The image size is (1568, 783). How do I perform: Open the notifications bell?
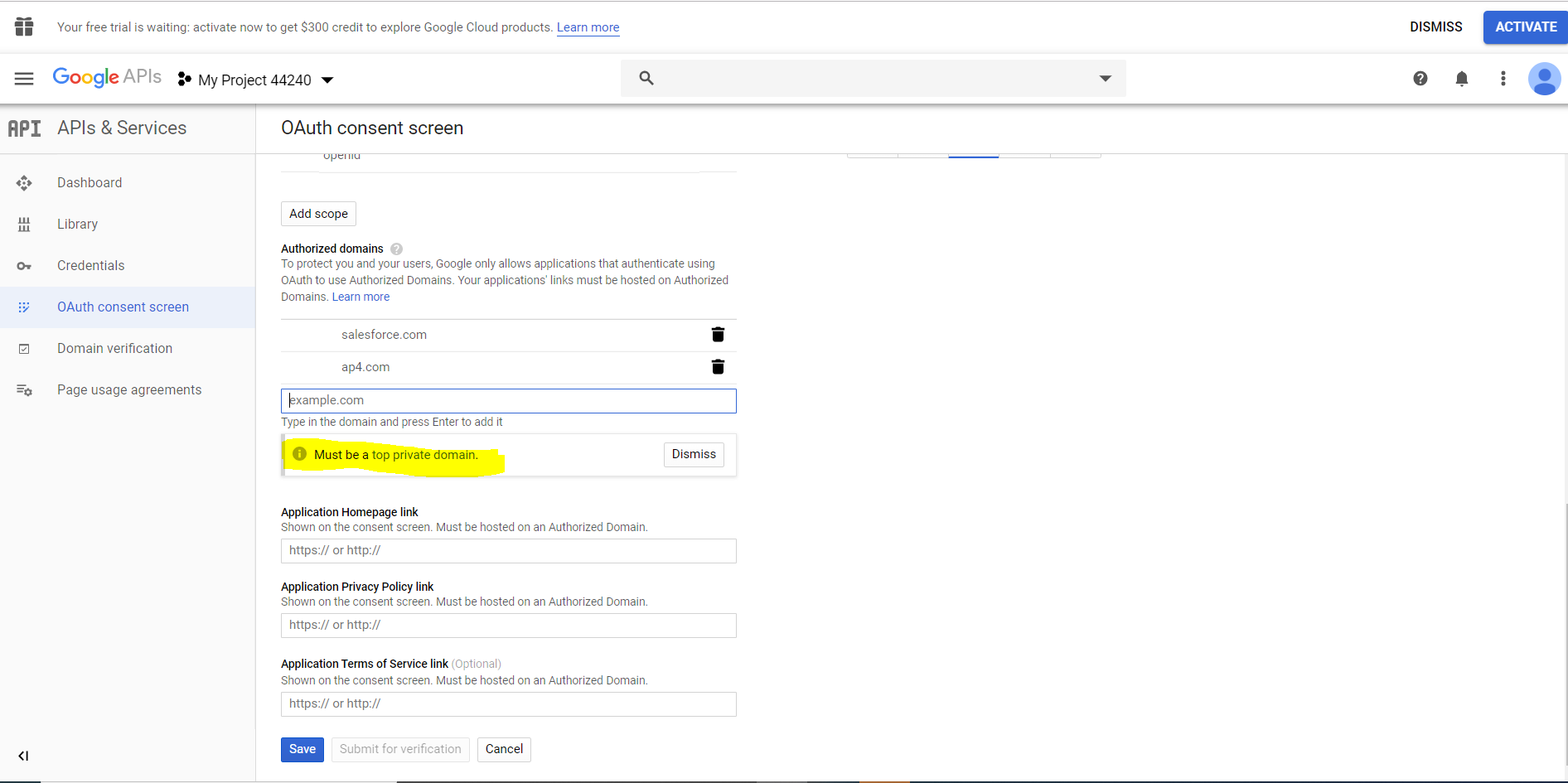(1462, 79)
